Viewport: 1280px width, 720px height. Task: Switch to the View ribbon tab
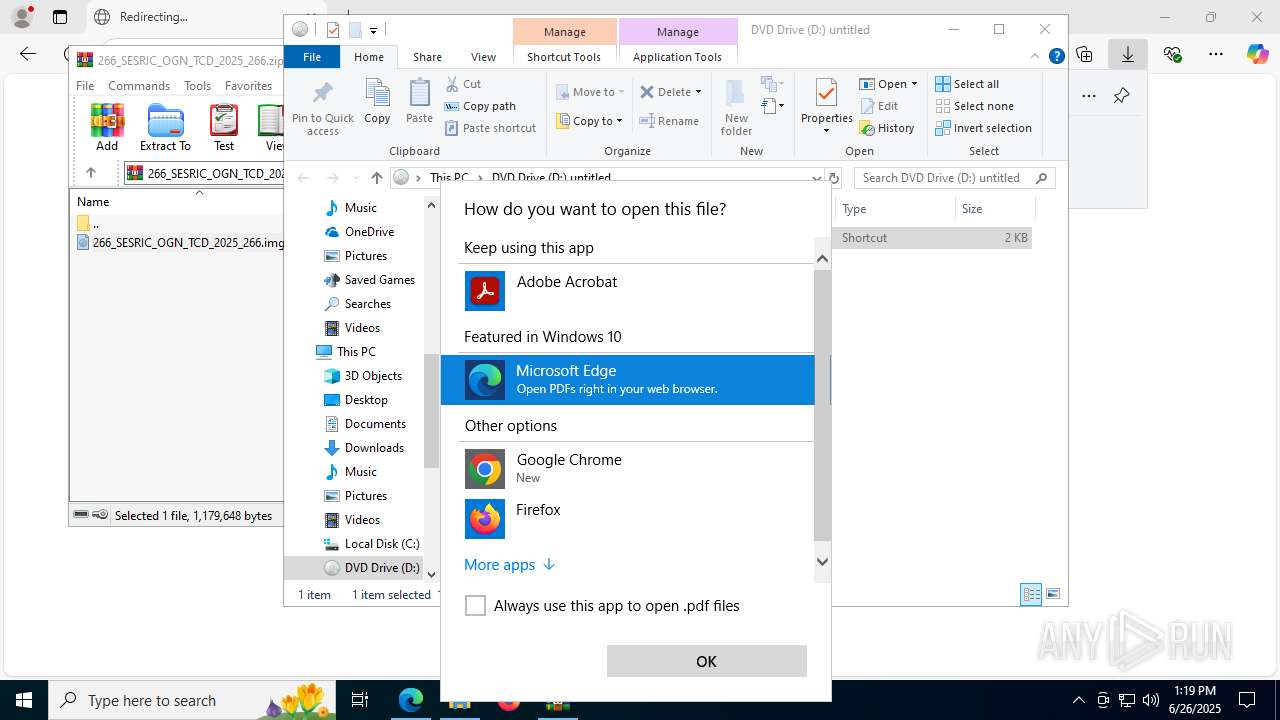pyautogui.click(x=483, y=57)
